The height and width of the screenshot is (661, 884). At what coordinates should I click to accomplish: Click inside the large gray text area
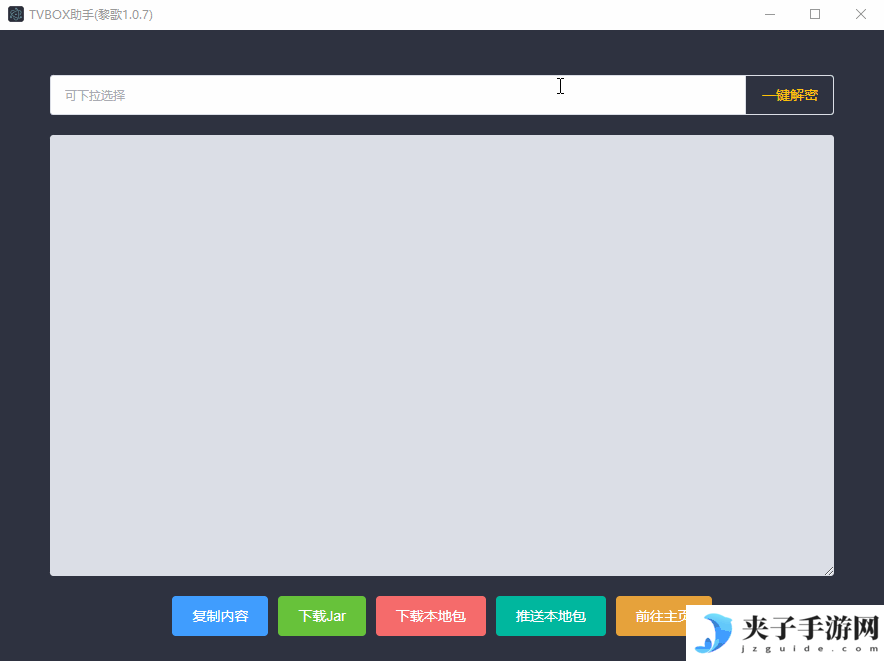442,355
